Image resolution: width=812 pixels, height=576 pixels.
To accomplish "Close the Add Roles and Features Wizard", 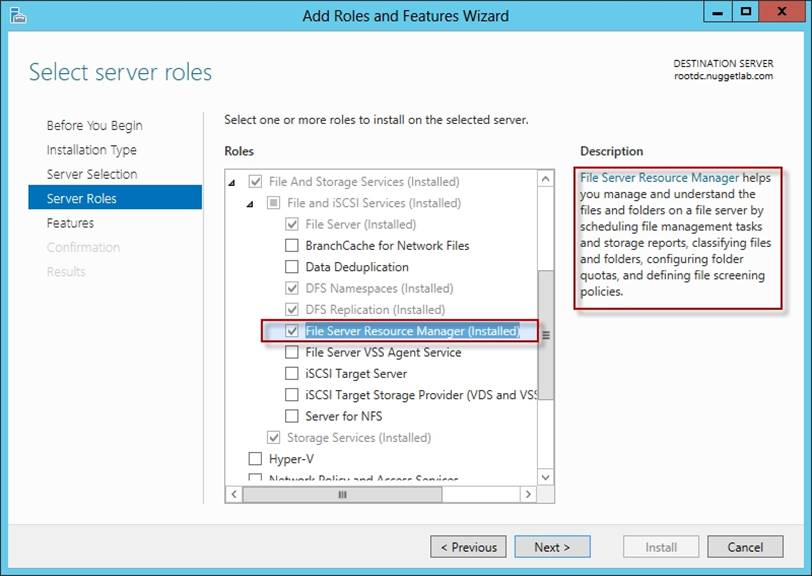I will (x=782, y=11).
